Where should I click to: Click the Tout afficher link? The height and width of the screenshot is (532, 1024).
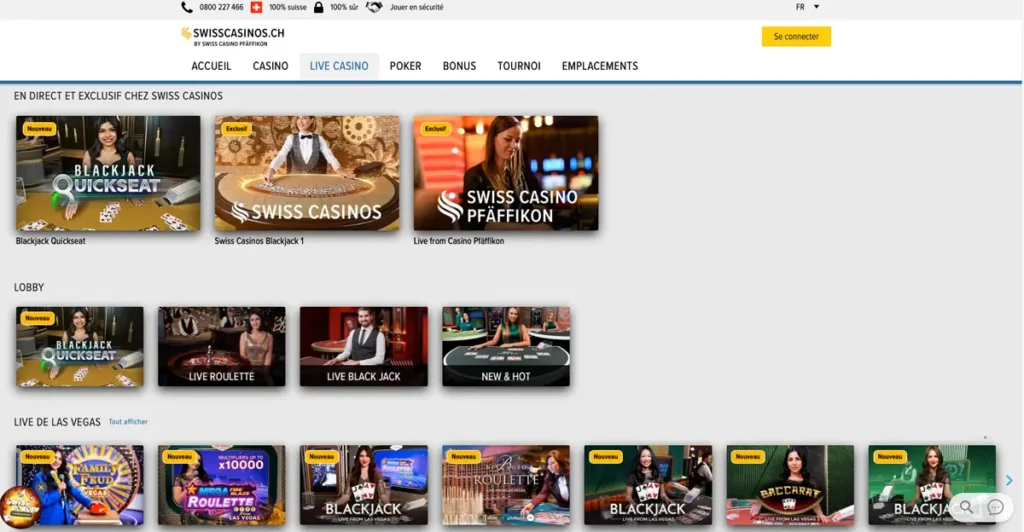pos(128,422)
